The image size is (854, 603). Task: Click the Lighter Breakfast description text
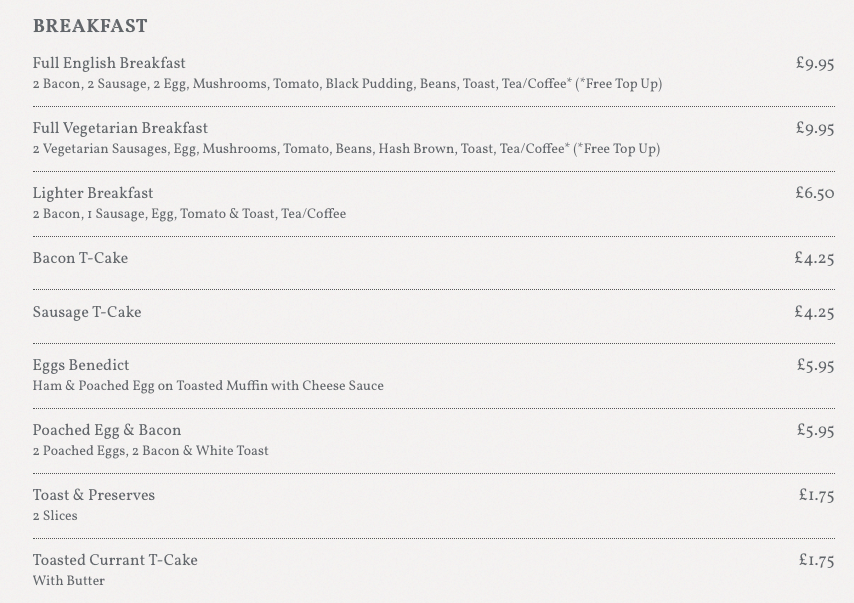189,214
